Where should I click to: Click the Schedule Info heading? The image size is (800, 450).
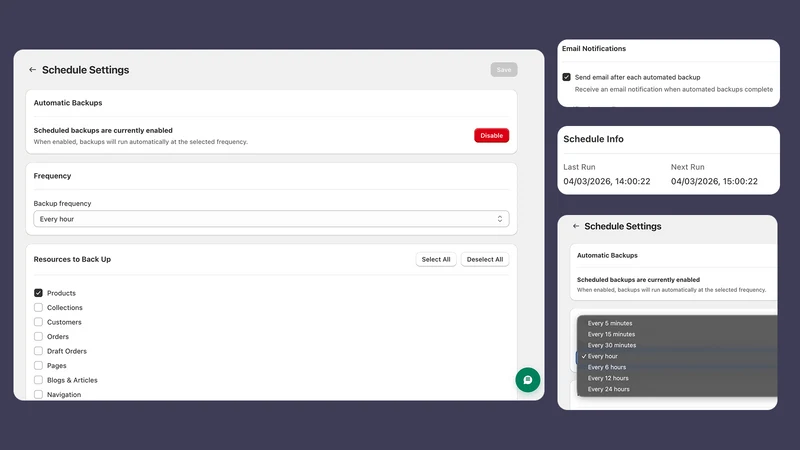click(593, 139)
